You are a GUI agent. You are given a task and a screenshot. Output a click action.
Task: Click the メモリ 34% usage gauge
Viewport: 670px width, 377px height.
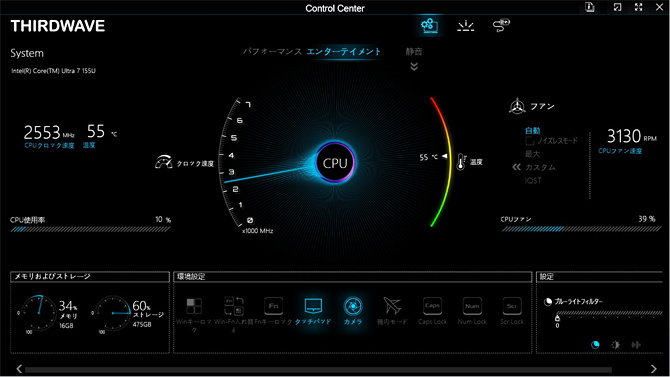(38, 313)
